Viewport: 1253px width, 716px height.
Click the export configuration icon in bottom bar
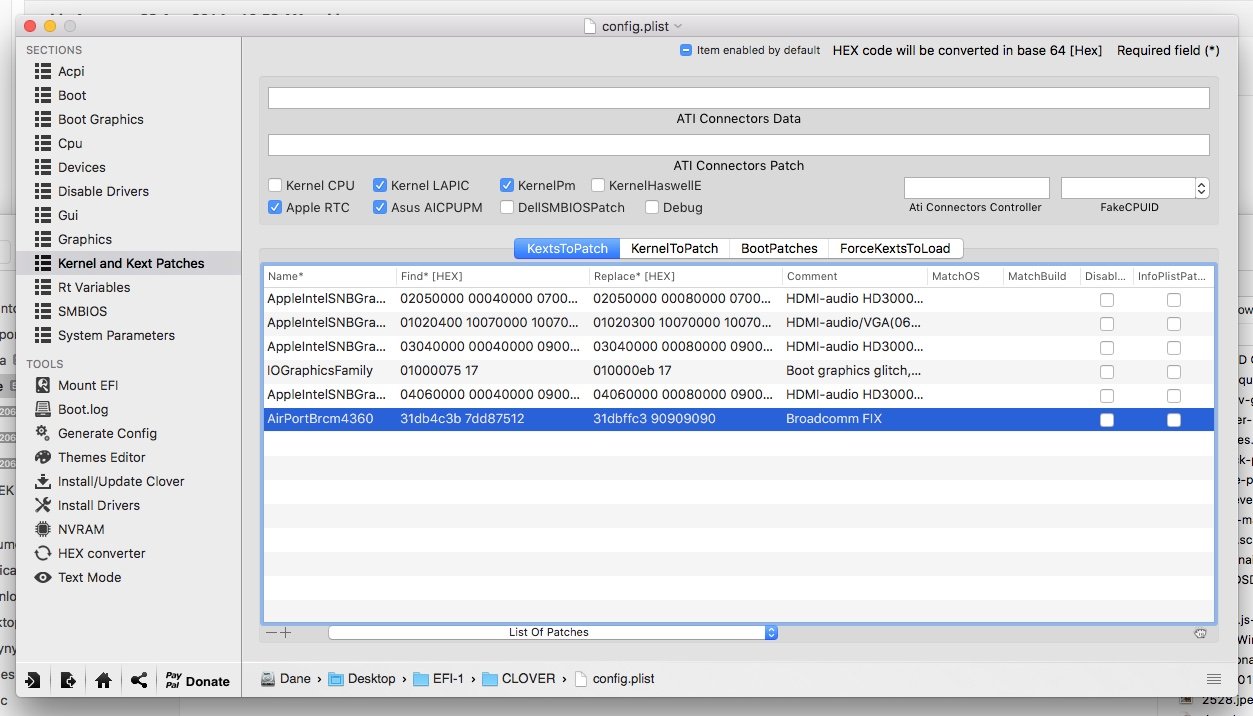[68, 680]
